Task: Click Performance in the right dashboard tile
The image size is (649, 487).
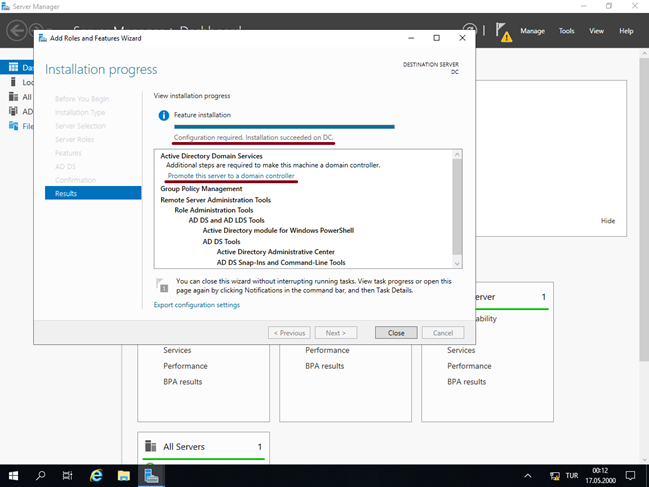Action: [x=469, y=366]
